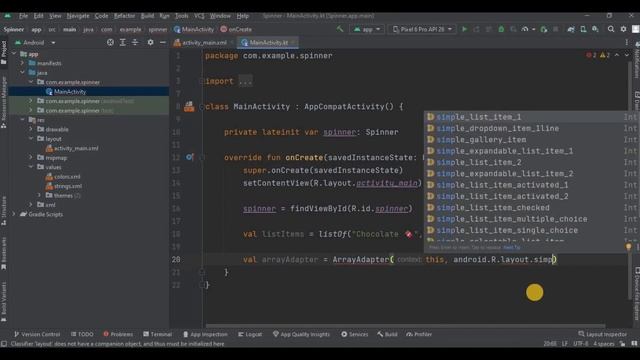Image resolution: width=640 pixels, height=360 pixels.
Task: Open Project panel options gear
Action: [x=151, y=42]
